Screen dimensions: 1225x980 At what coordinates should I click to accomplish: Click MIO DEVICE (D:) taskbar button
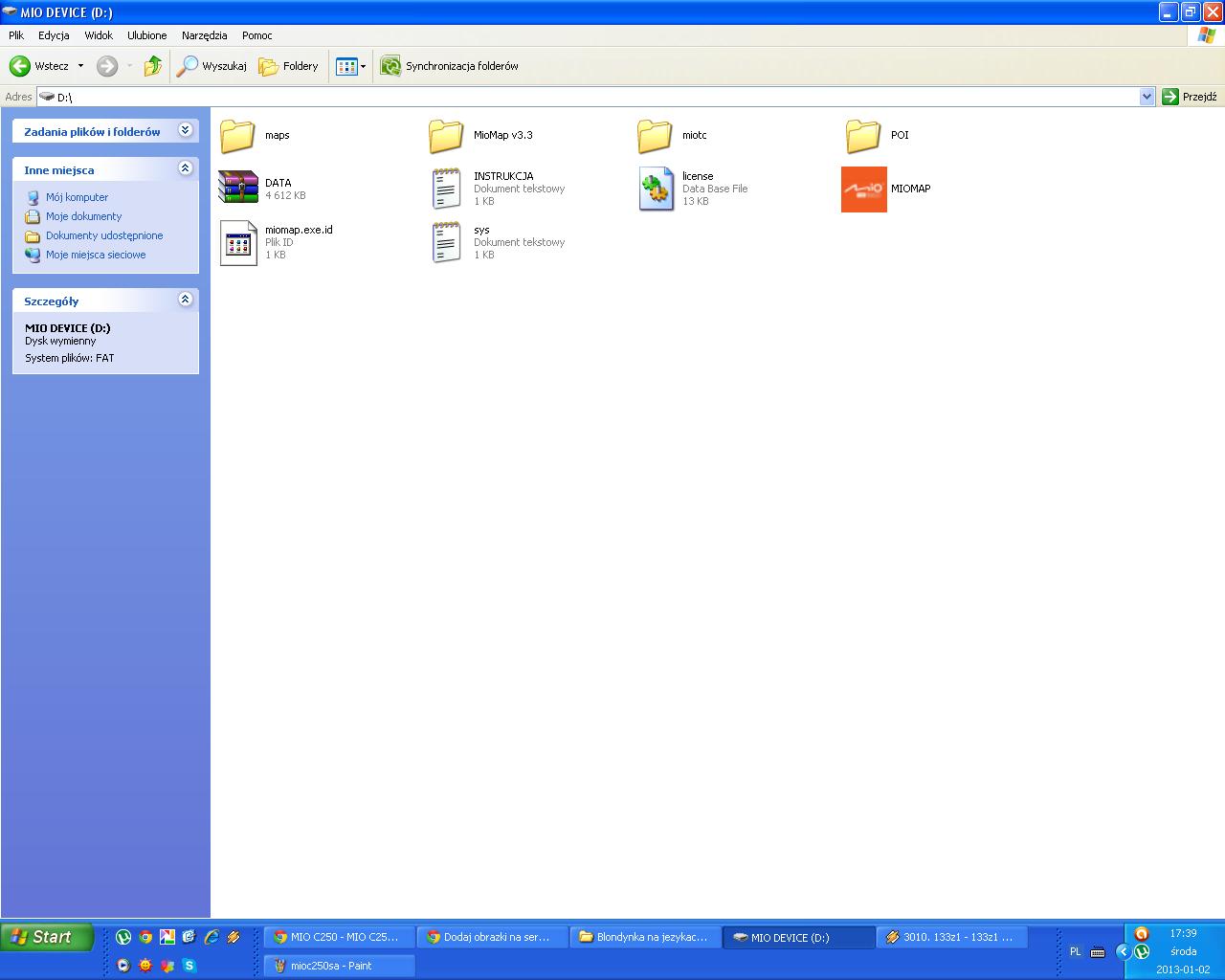click(x=799, y=938)
